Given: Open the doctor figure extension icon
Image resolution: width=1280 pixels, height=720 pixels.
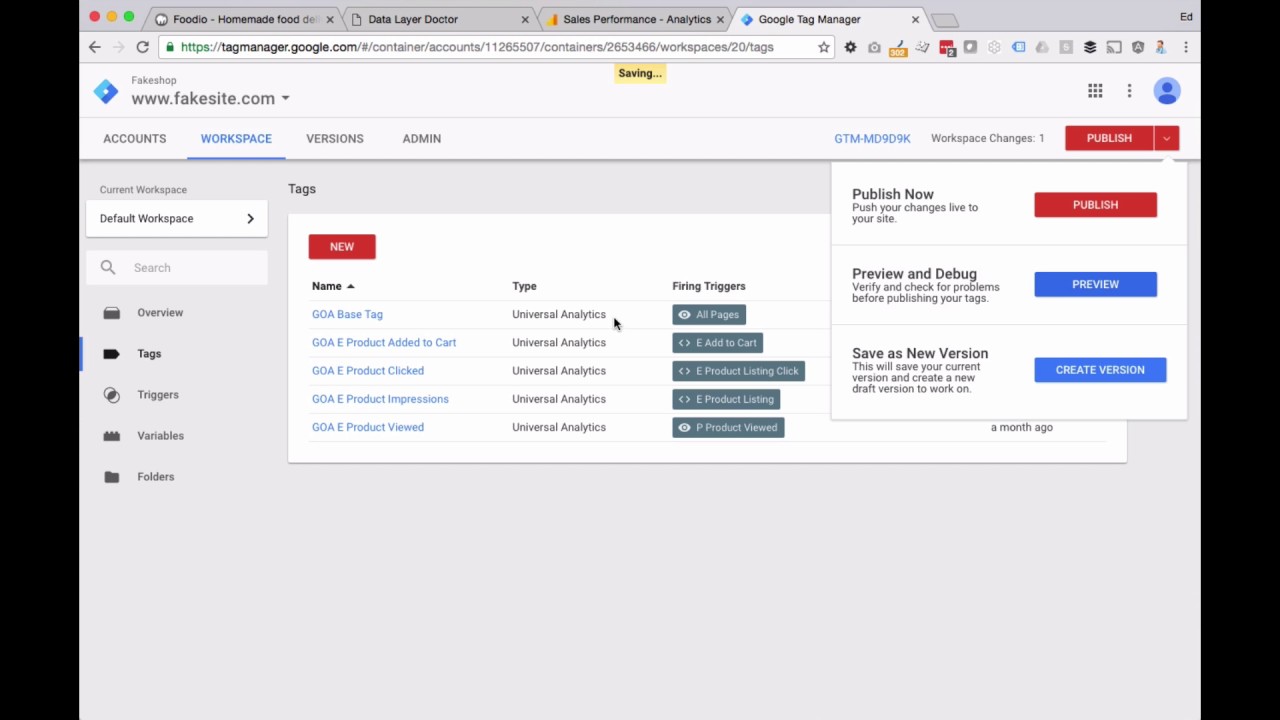Looking at the screenshot, I should [1161, 47].
